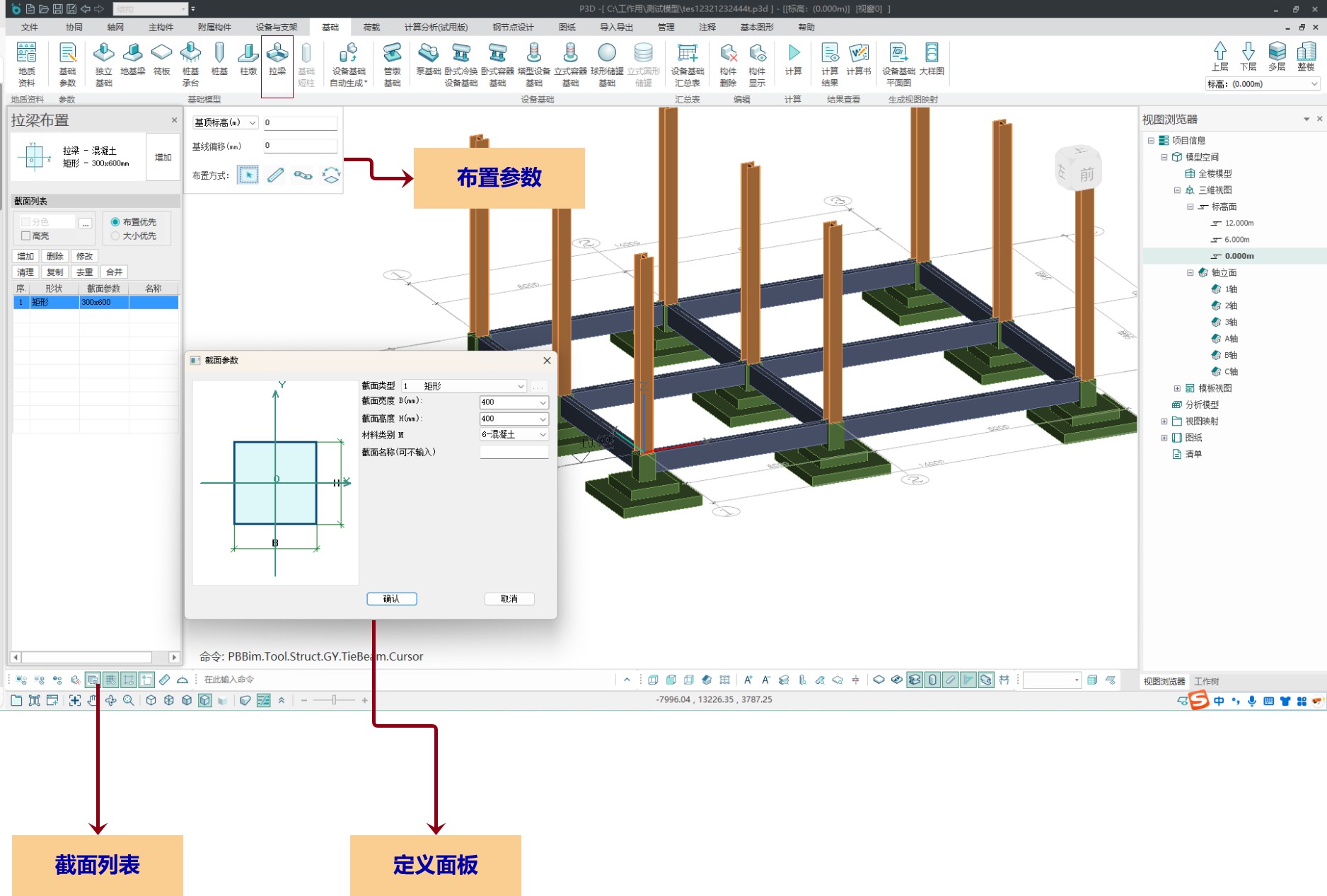Click the 取消 button in section dialog
This screenshot has height=896, width=1327.
click(x=509, y=599)
